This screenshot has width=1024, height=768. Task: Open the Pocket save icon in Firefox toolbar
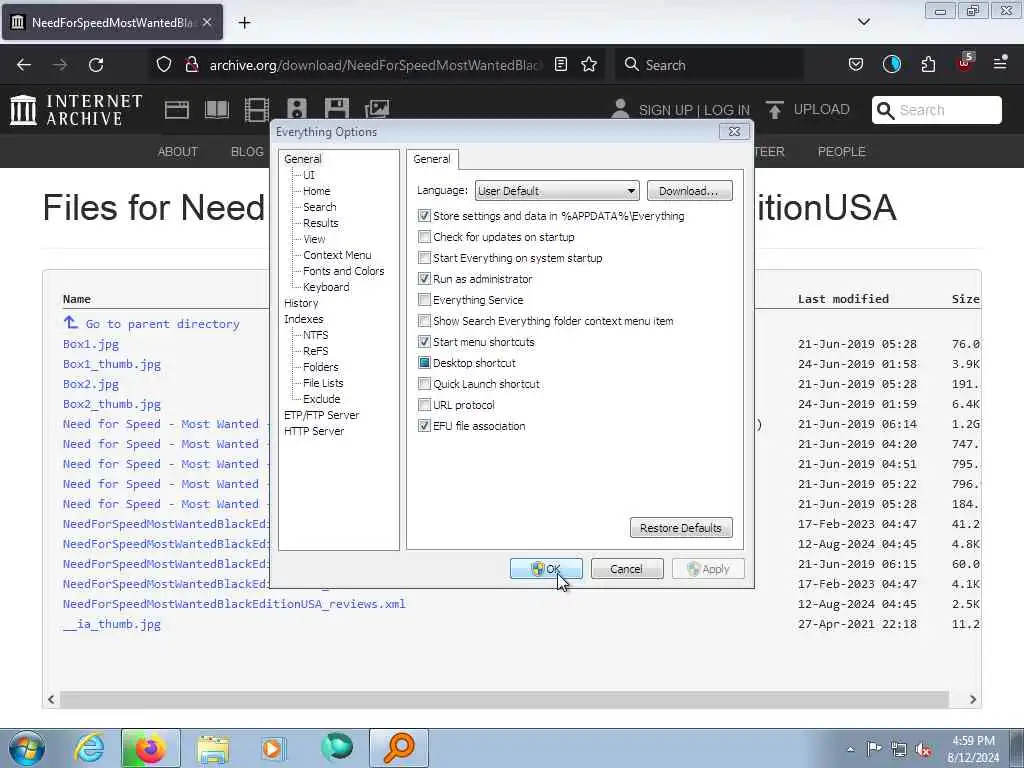coord(856,65)
